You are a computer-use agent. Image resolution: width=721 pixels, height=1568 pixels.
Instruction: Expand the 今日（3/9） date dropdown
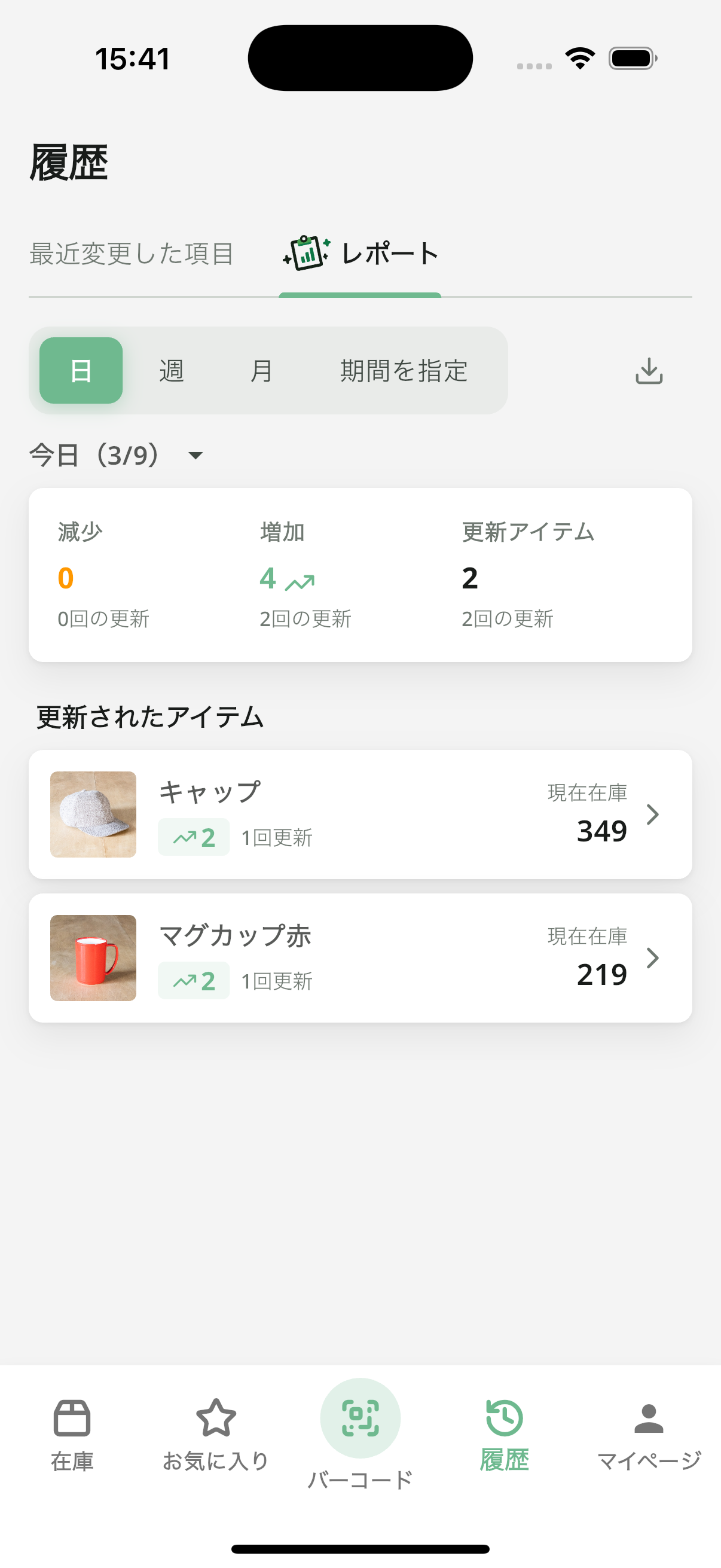coord(195,455)
